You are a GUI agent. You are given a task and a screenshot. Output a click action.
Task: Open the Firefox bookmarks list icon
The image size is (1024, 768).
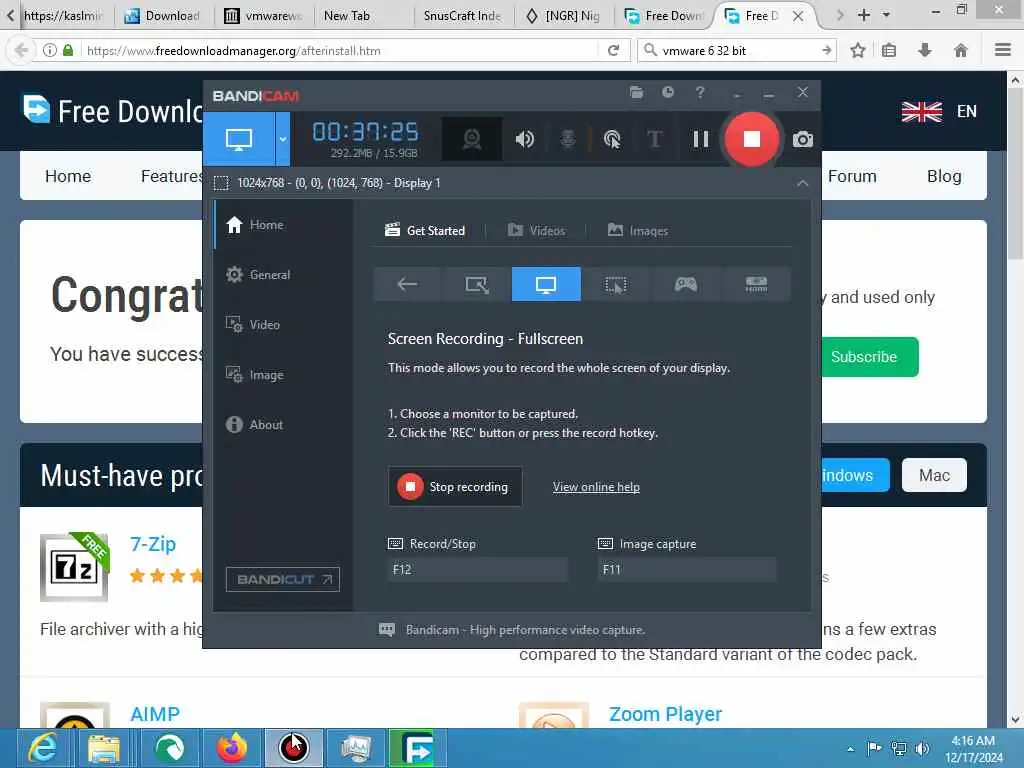pos(889,50)
